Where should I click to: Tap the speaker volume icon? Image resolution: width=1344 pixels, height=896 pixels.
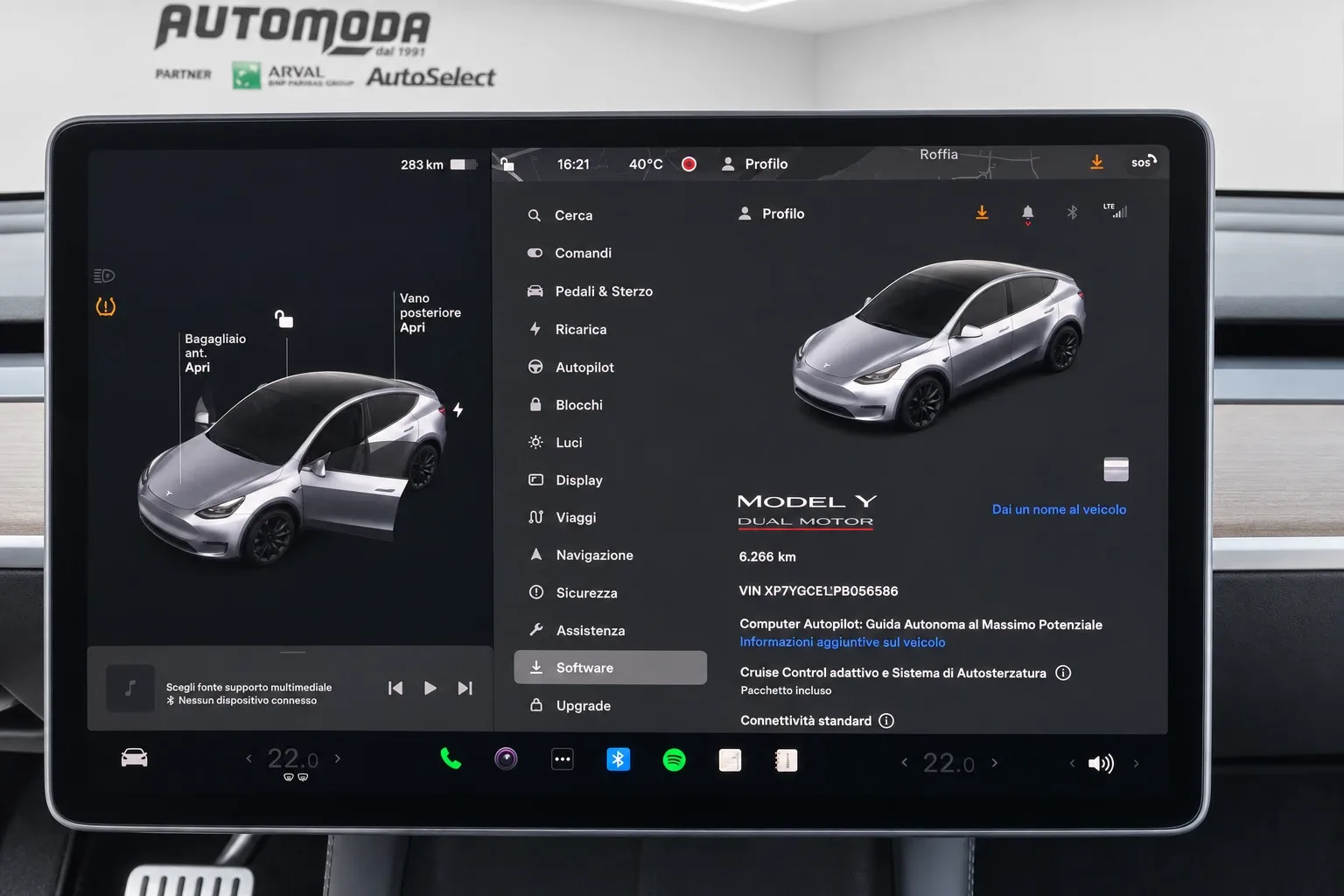(x=1101, y=764)
